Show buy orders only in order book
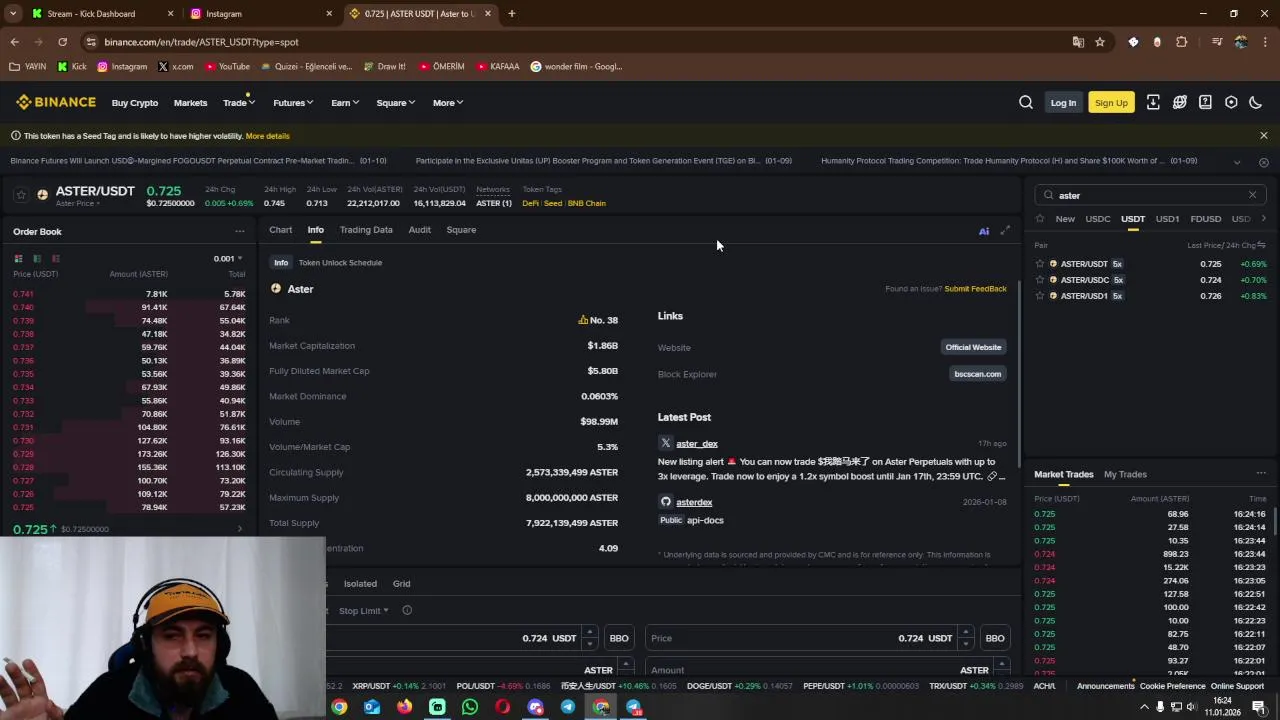Screen dimensions: 1280x720 click(37, 258)
